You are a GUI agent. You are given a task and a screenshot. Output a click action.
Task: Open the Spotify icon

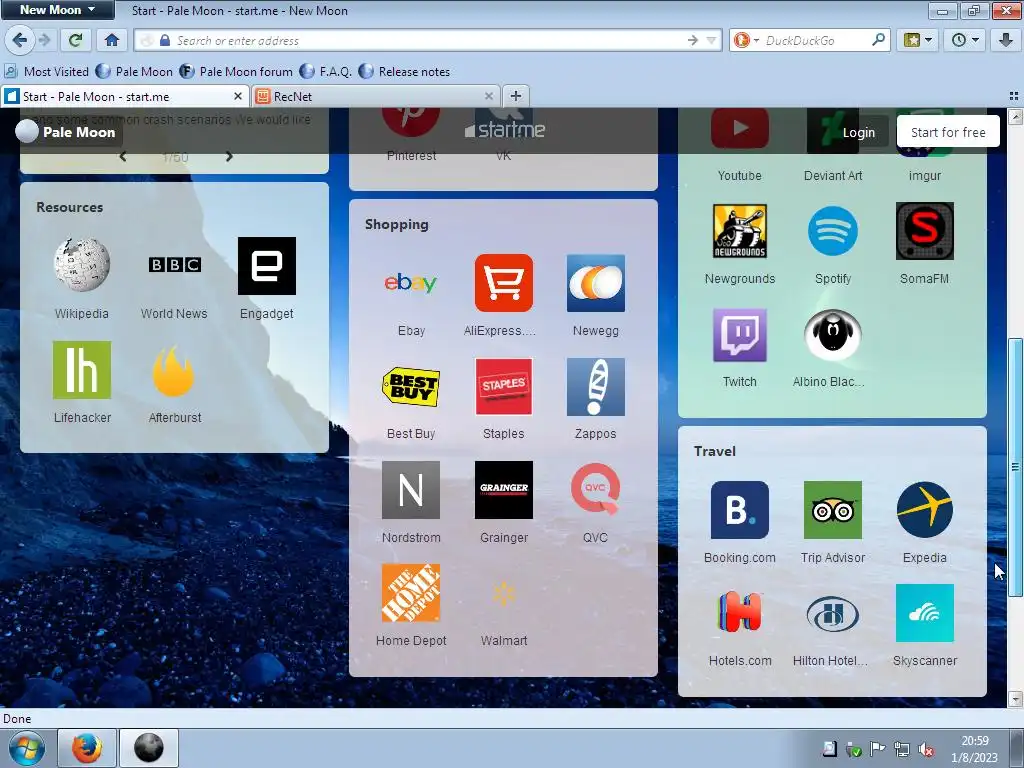(x=833, y=231)
